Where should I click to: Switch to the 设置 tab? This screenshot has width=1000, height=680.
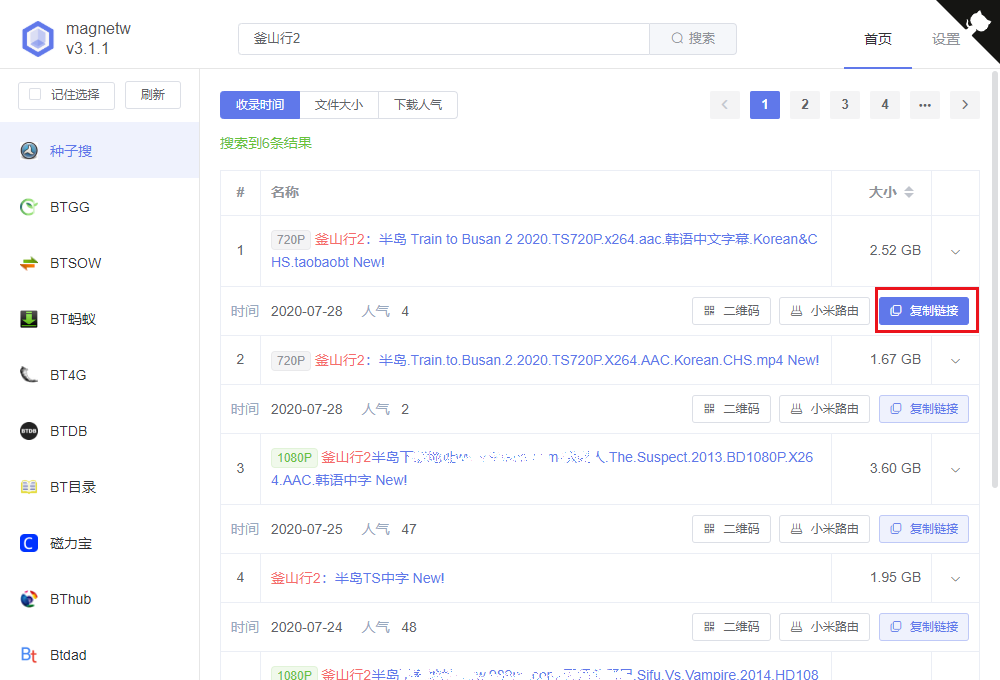945,38
